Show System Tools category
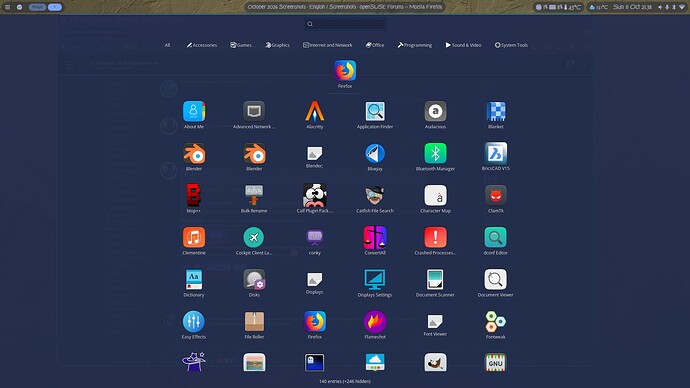This screenshot has width=690, height=388. click(511, 45)
